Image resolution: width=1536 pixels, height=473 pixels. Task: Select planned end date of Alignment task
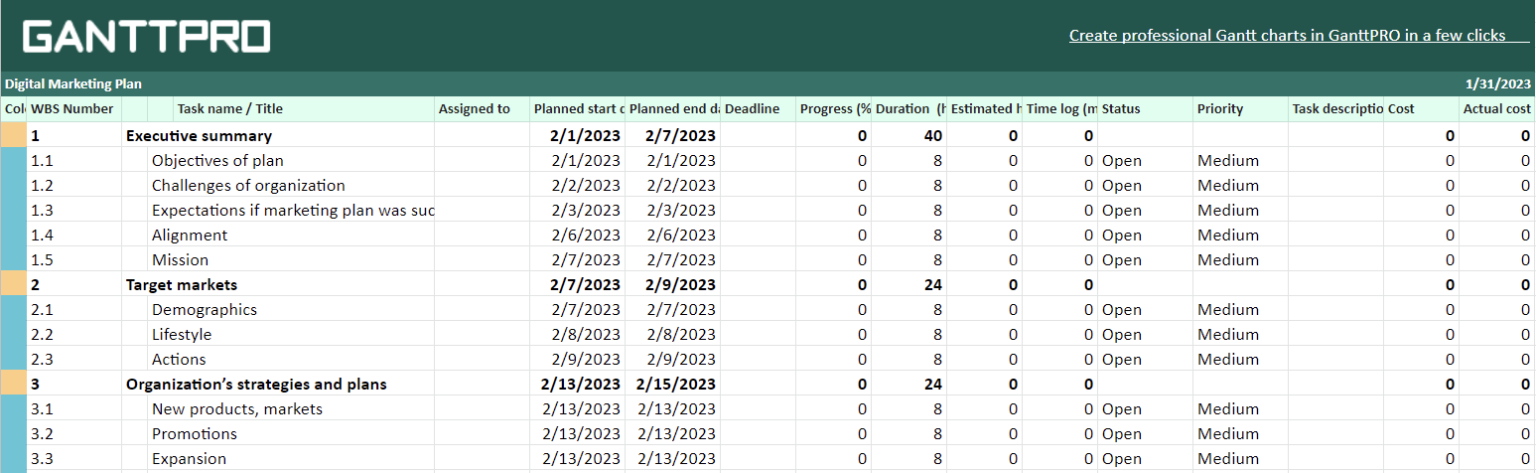click(x=681, y=235)
